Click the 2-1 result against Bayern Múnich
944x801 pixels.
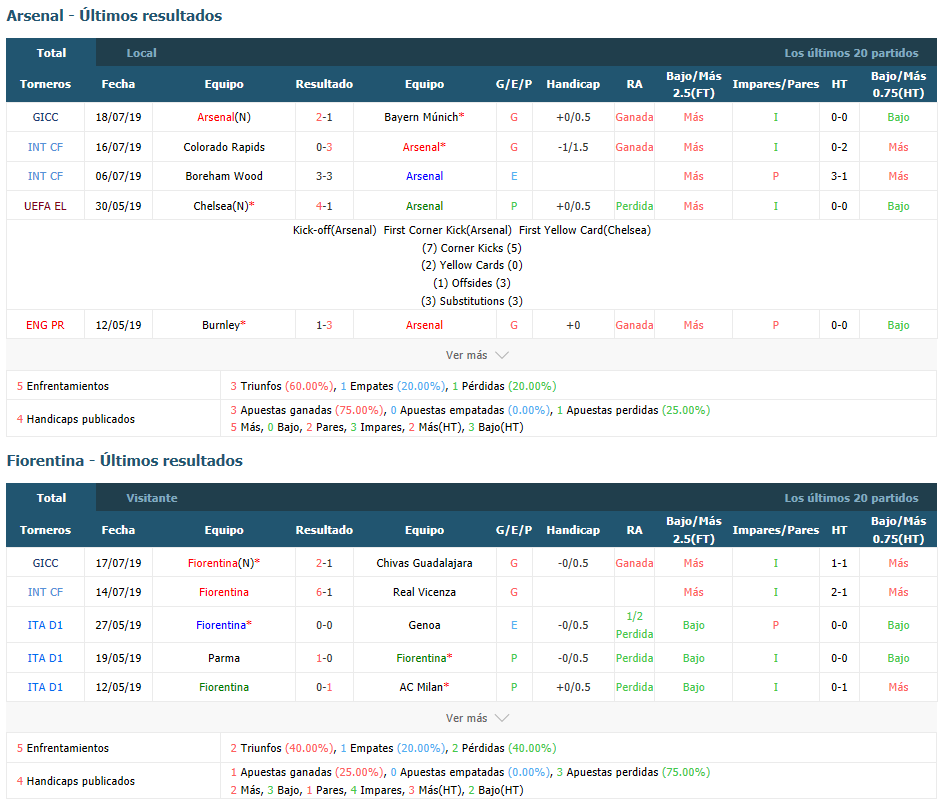coord(324,117)
